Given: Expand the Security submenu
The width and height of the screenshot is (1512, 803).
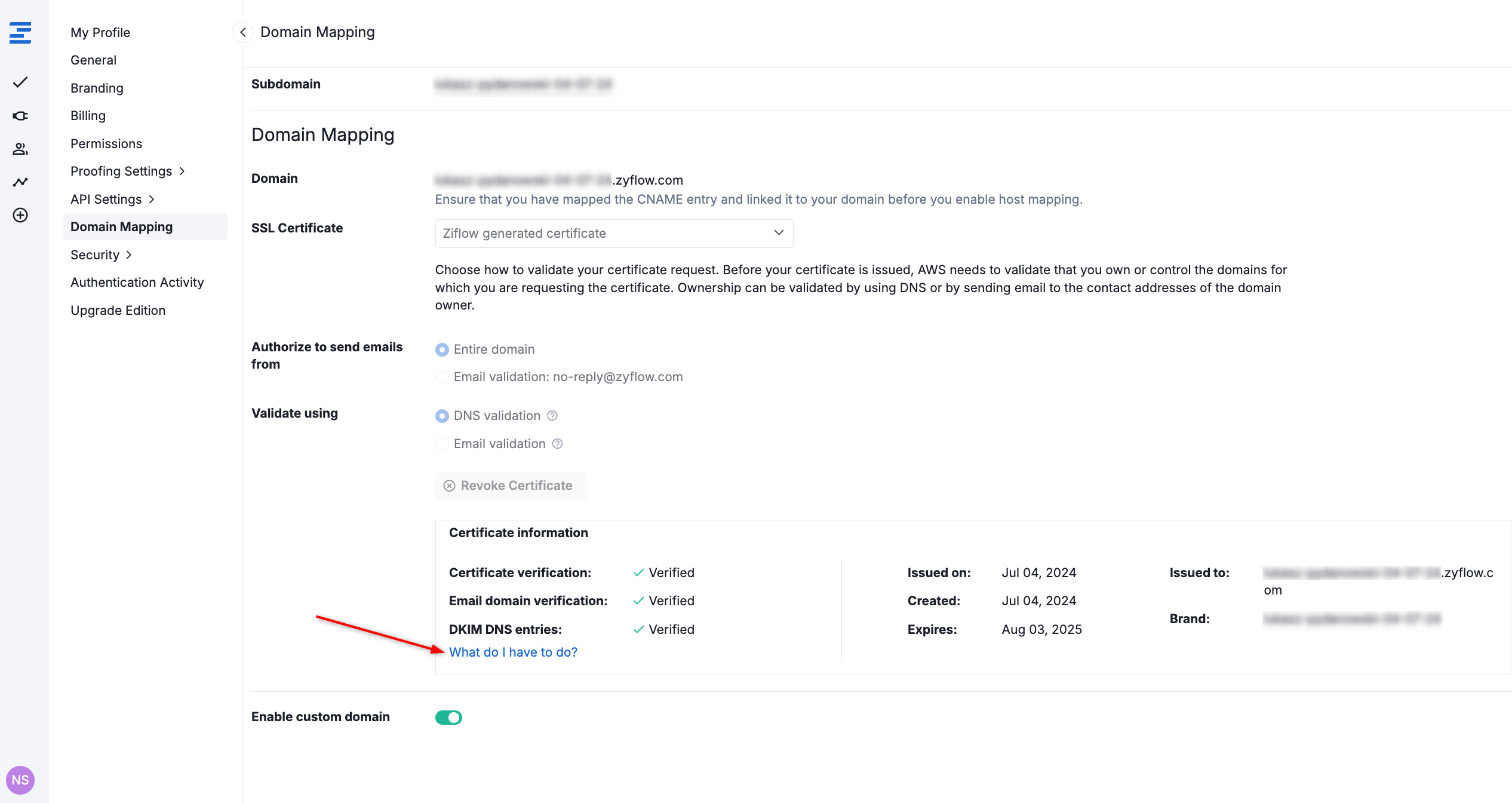Looking at the screenshot, I should [101, 255].
